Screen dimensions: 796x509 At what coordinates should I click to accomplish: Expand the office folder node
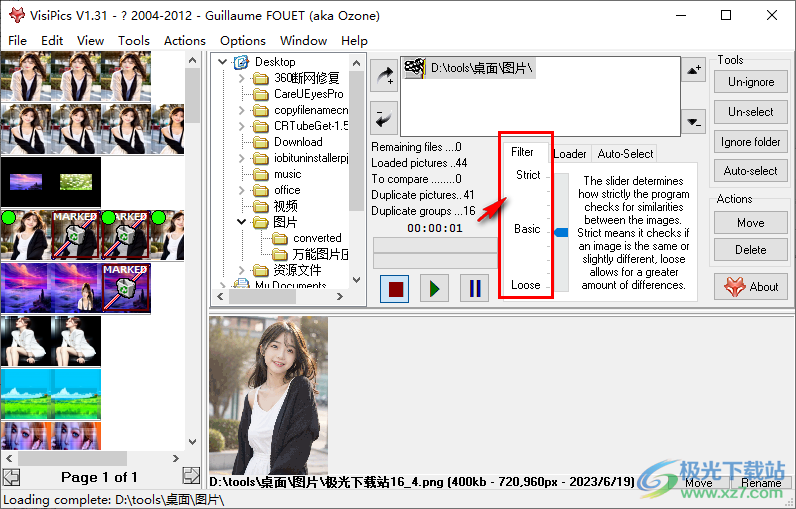[242, 190]
